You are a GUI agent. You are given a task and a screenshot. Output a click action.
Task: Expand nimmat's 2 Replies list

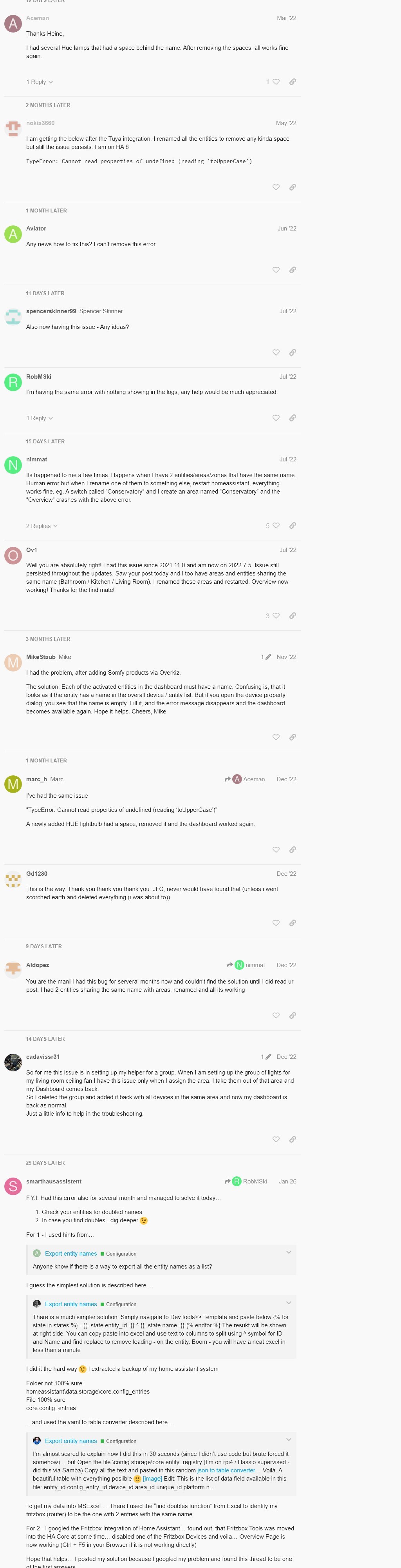[x=42, y=526]
